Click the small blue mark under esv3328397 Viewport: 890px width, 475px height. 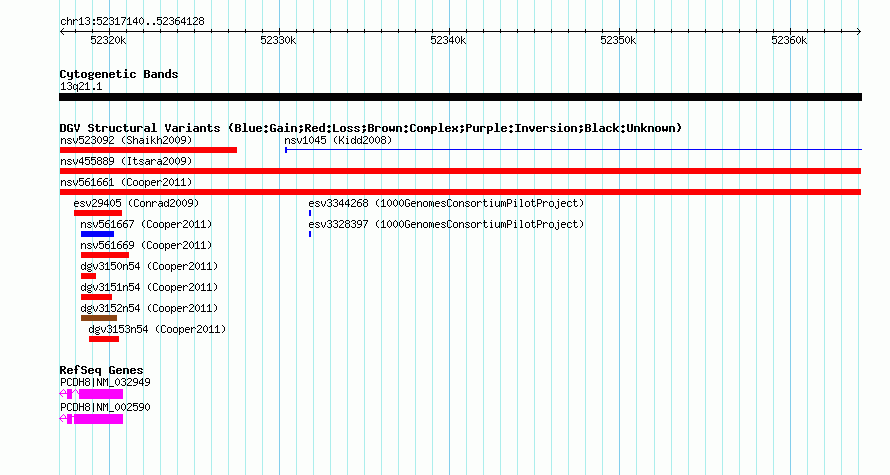pyautogui.click(x=310, y=234)
